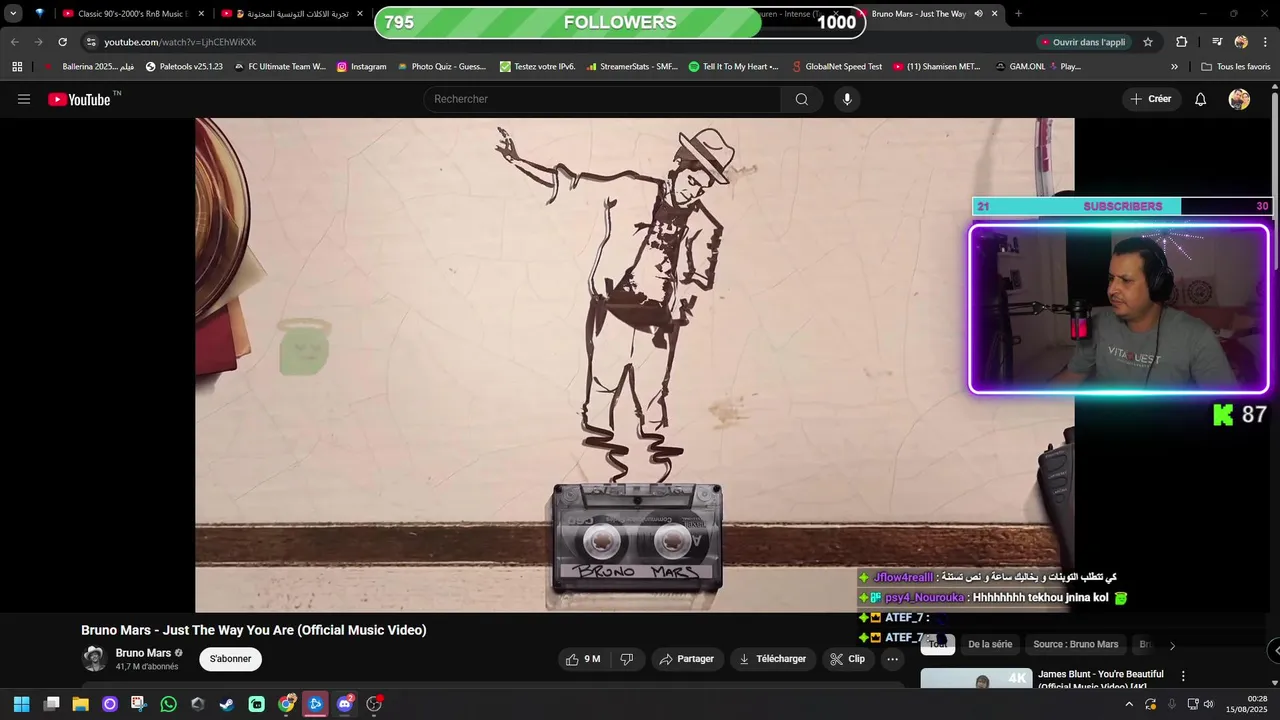Like the Bruno Mars video
The width and height of the screenshot is (1280, 720).
point(583,659)
